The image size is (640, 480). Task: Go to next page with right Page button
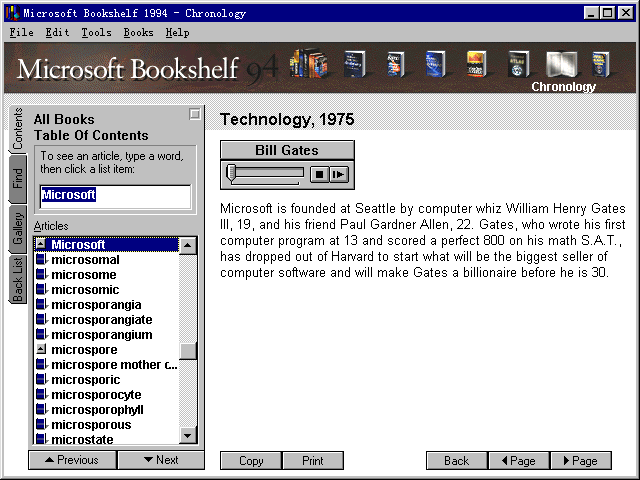point(581,460)
